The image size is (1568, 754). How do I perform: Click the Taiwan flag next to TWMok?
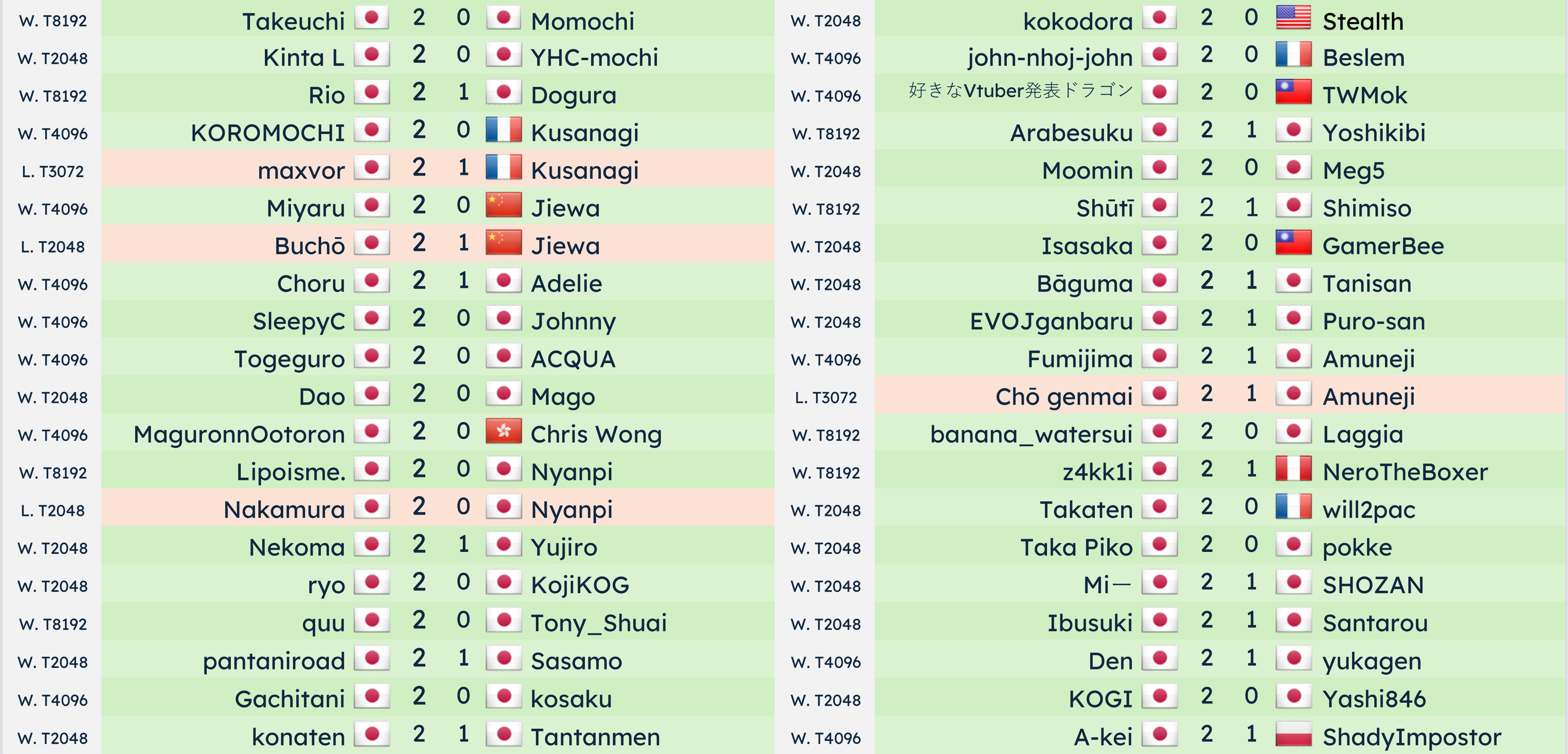tap(1293, 93)
